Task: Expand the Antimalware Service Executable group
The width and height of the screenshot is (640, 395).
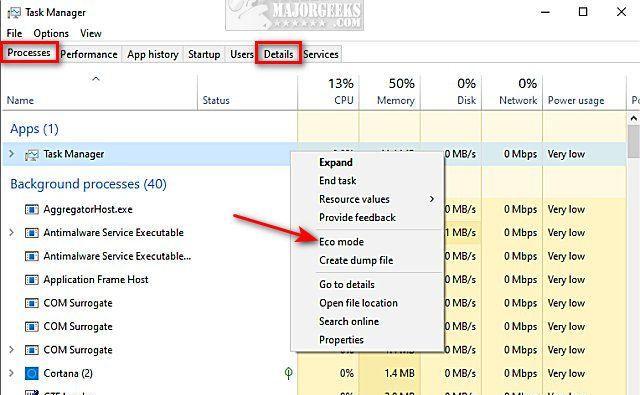Action: pyautogui.click(x=11, y=233)
